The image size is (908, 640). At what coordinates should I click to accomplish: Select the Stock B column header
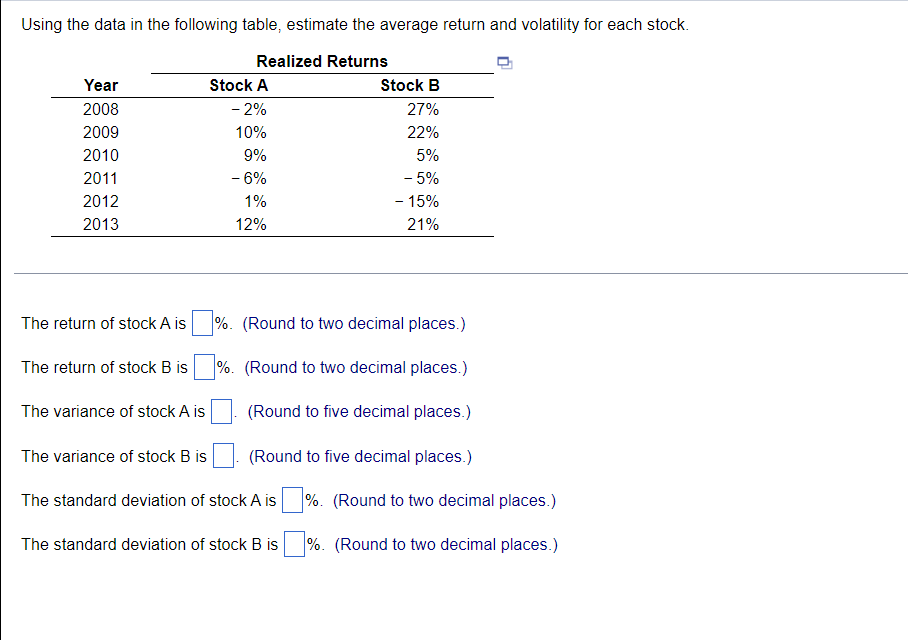pos(410,85)
